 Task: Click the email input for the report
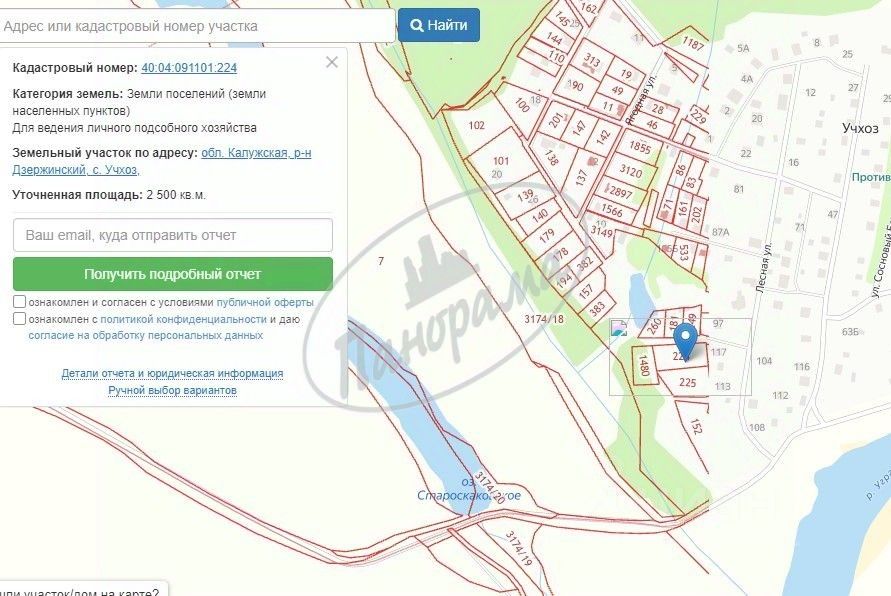click(173, 235)
